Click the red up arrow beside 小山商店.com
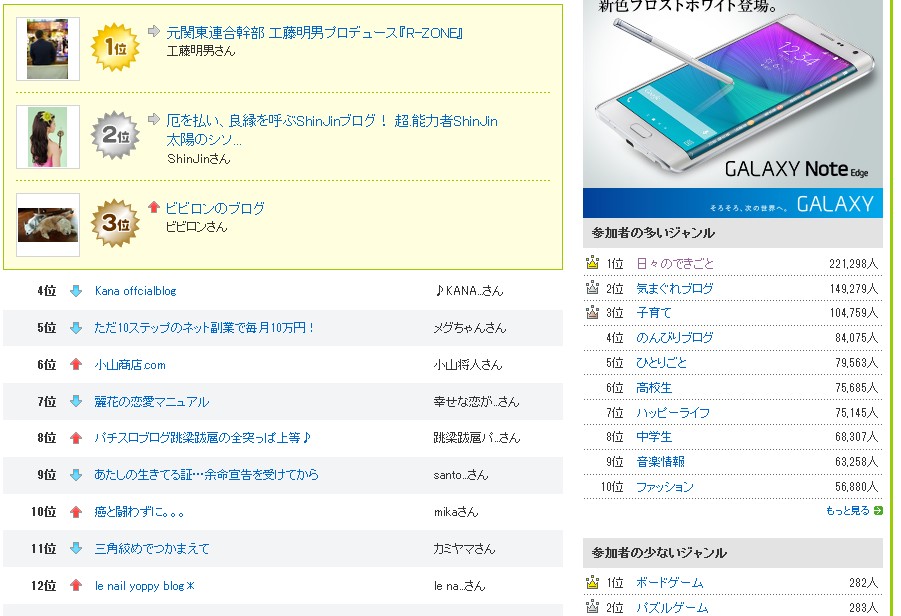Screen dimensions: 901x616 [x=76, y=365]
